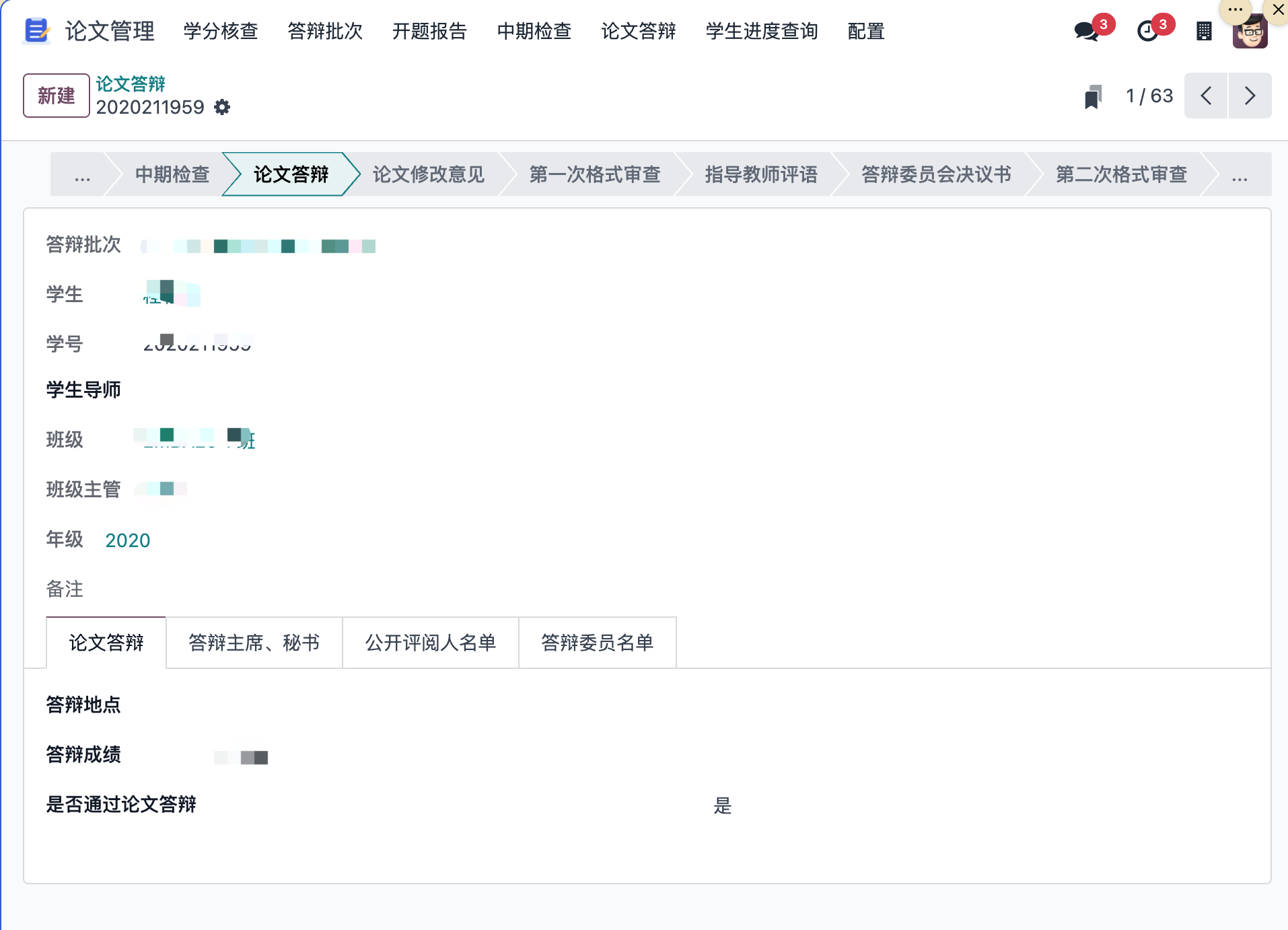This screenshot has height=930, width=1288.
Task: Open the 学分核查 menu
Action: 221,32
